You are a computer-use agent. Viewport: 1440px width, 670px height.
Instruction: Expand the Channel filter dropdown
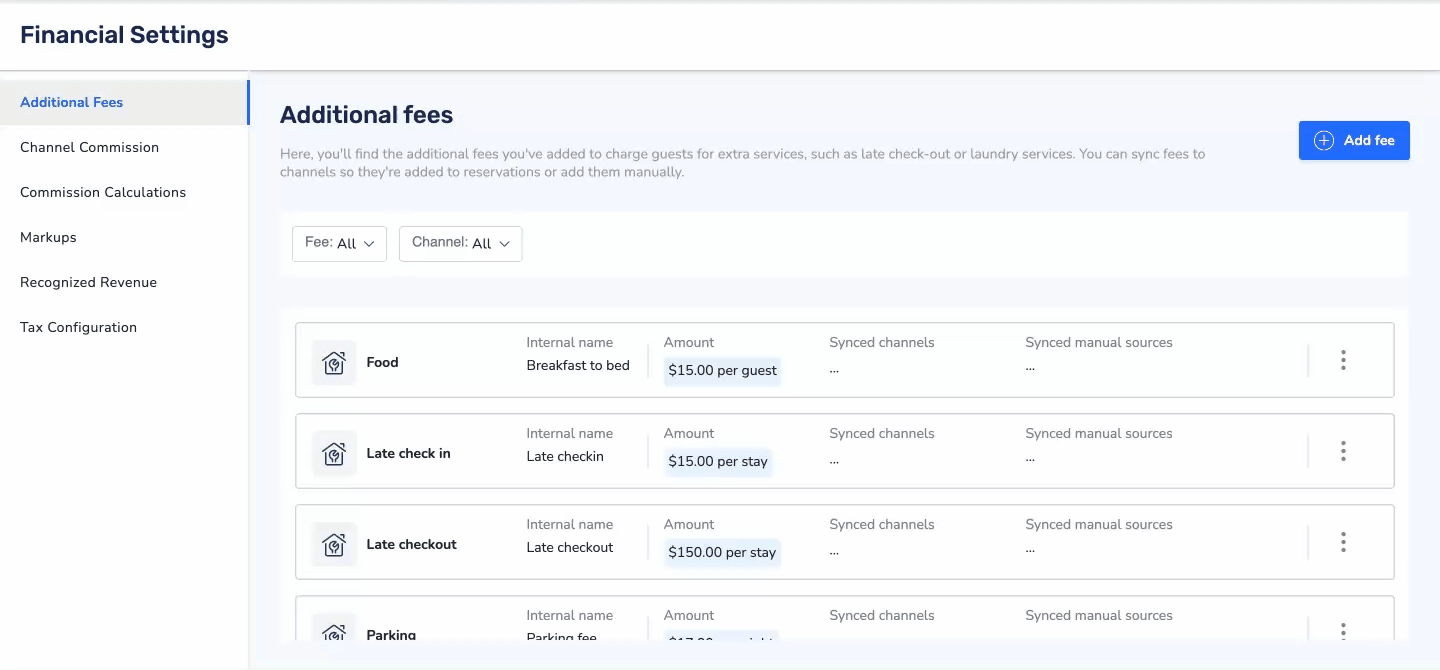pyautogui.click(x=460, y=243)
